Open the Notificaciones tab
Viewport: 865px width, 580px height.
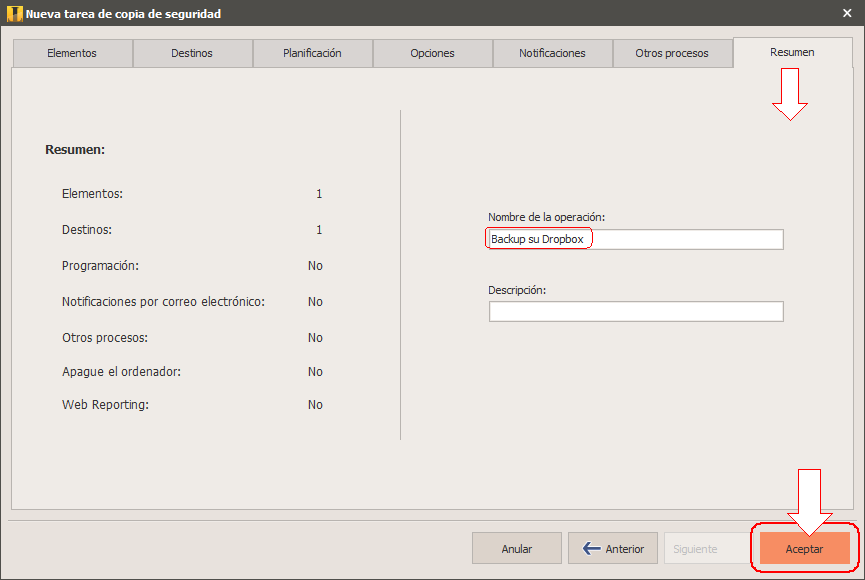tap(552, 54)
